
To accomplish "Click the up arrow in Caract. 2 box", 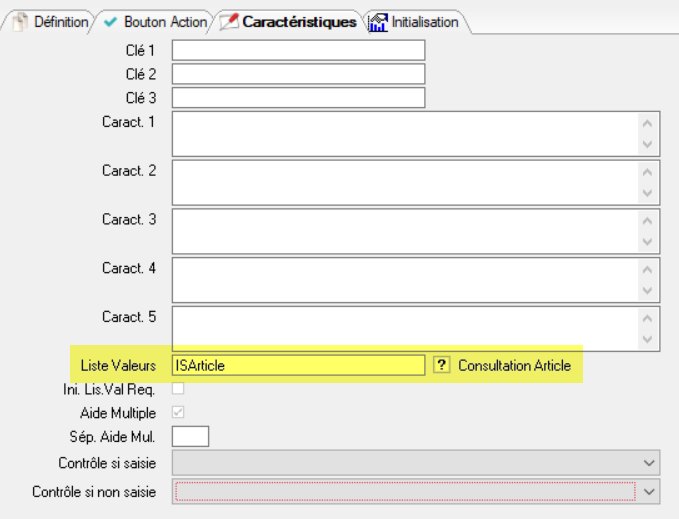I will point(648,171).
